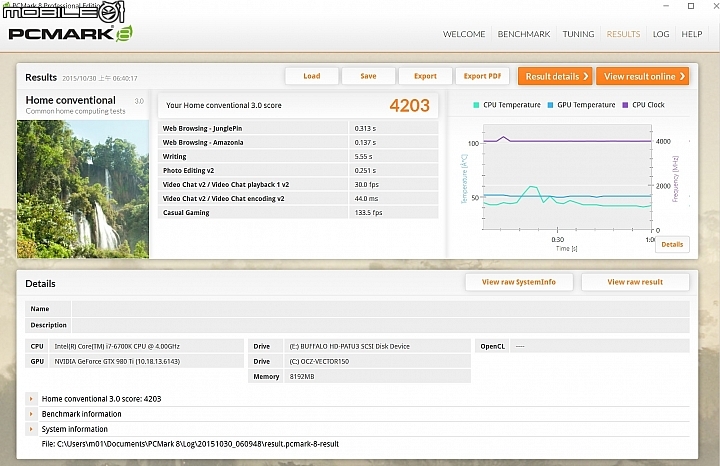Open the LOG tab
This screenshot has width=720, height=466.
click(661, 34)
